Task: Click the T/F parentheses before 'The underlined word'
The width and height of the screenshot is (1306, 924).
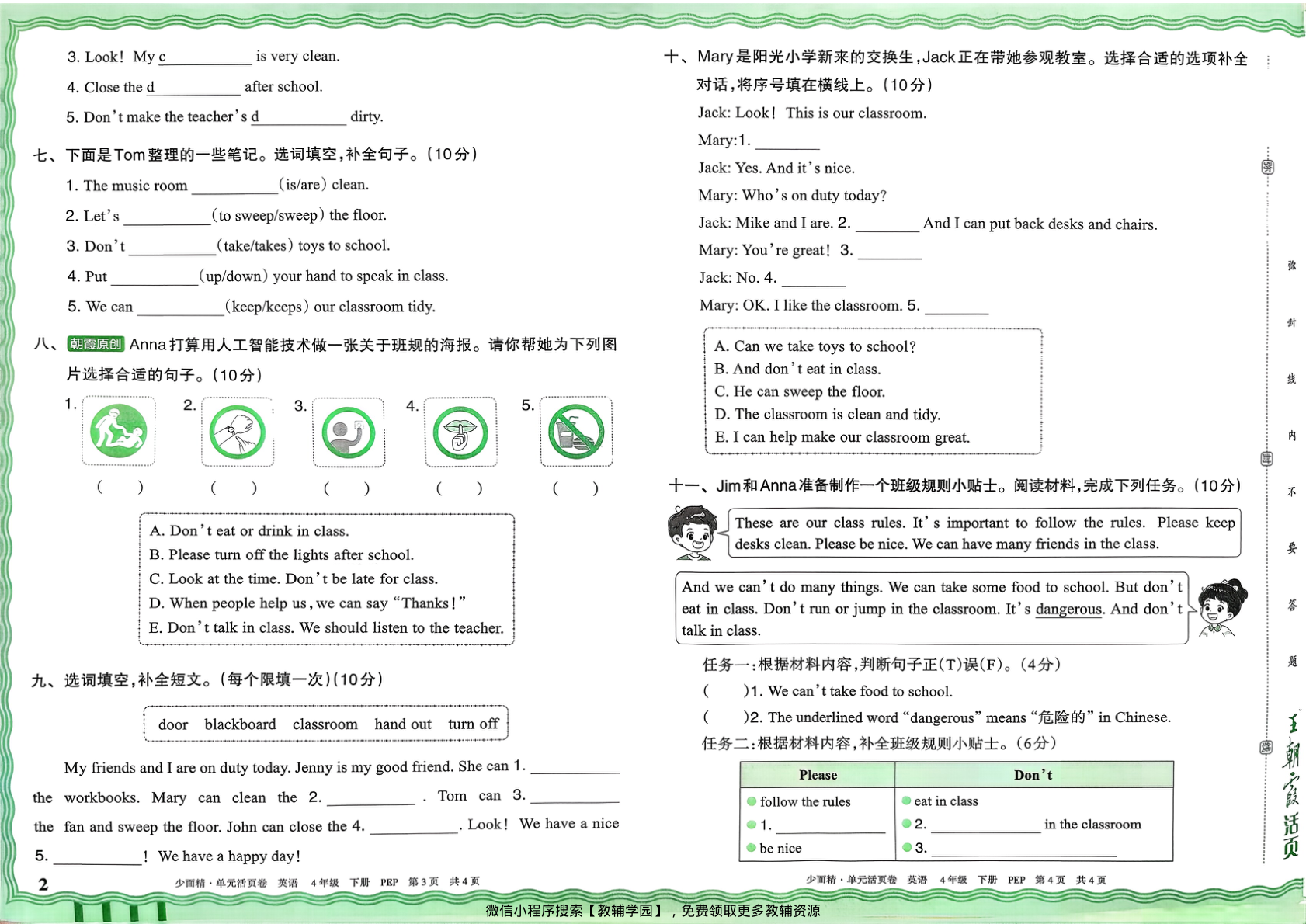Action: pos(725,717)
